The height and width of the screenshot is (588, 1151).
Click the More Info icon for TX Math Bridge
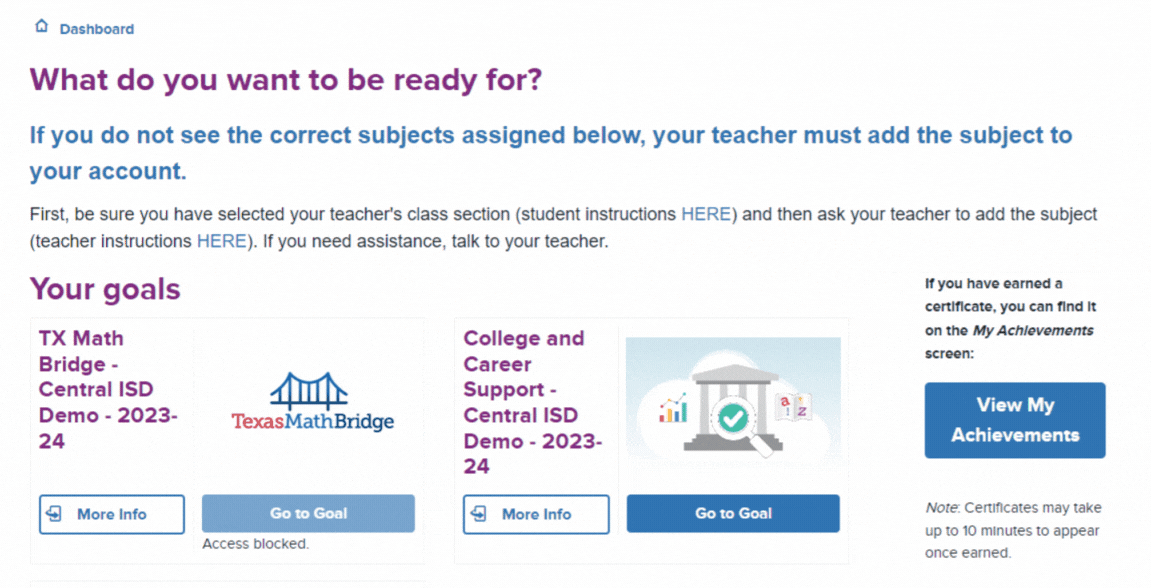coord(57,514)
